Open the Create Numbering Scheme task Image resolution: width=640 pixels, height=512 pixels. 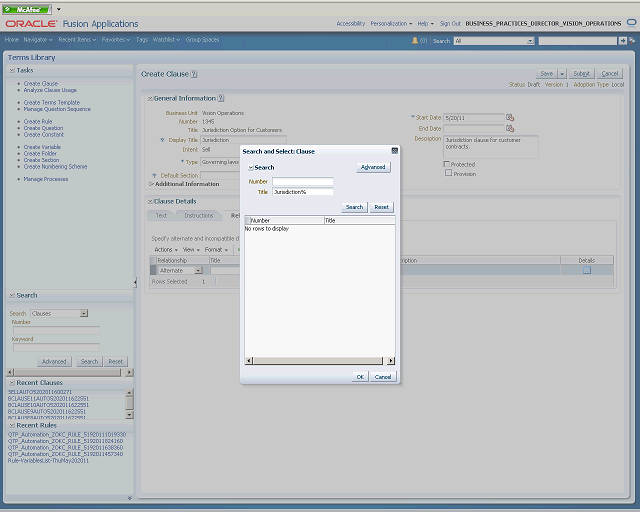55,167
